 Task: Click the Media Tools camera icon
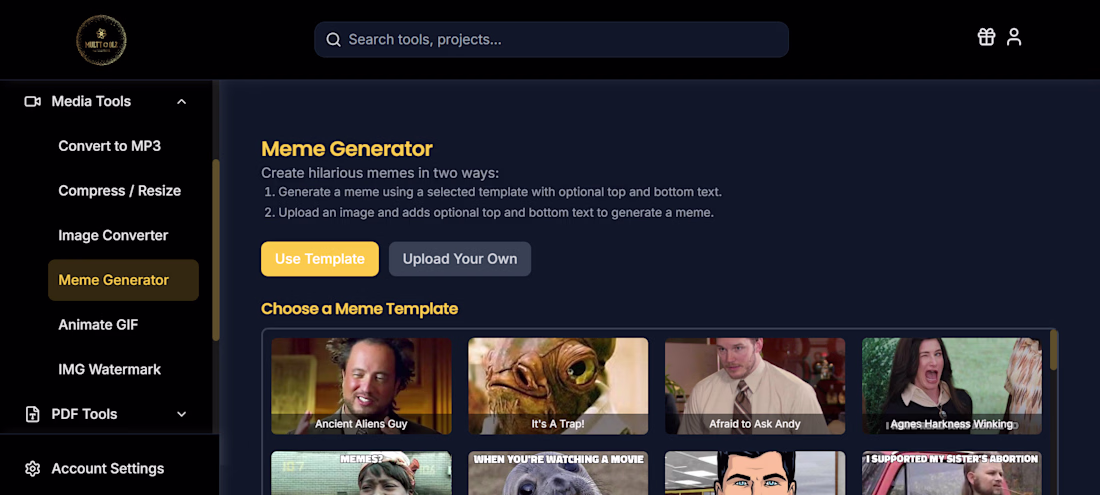(x=32, y=102)
